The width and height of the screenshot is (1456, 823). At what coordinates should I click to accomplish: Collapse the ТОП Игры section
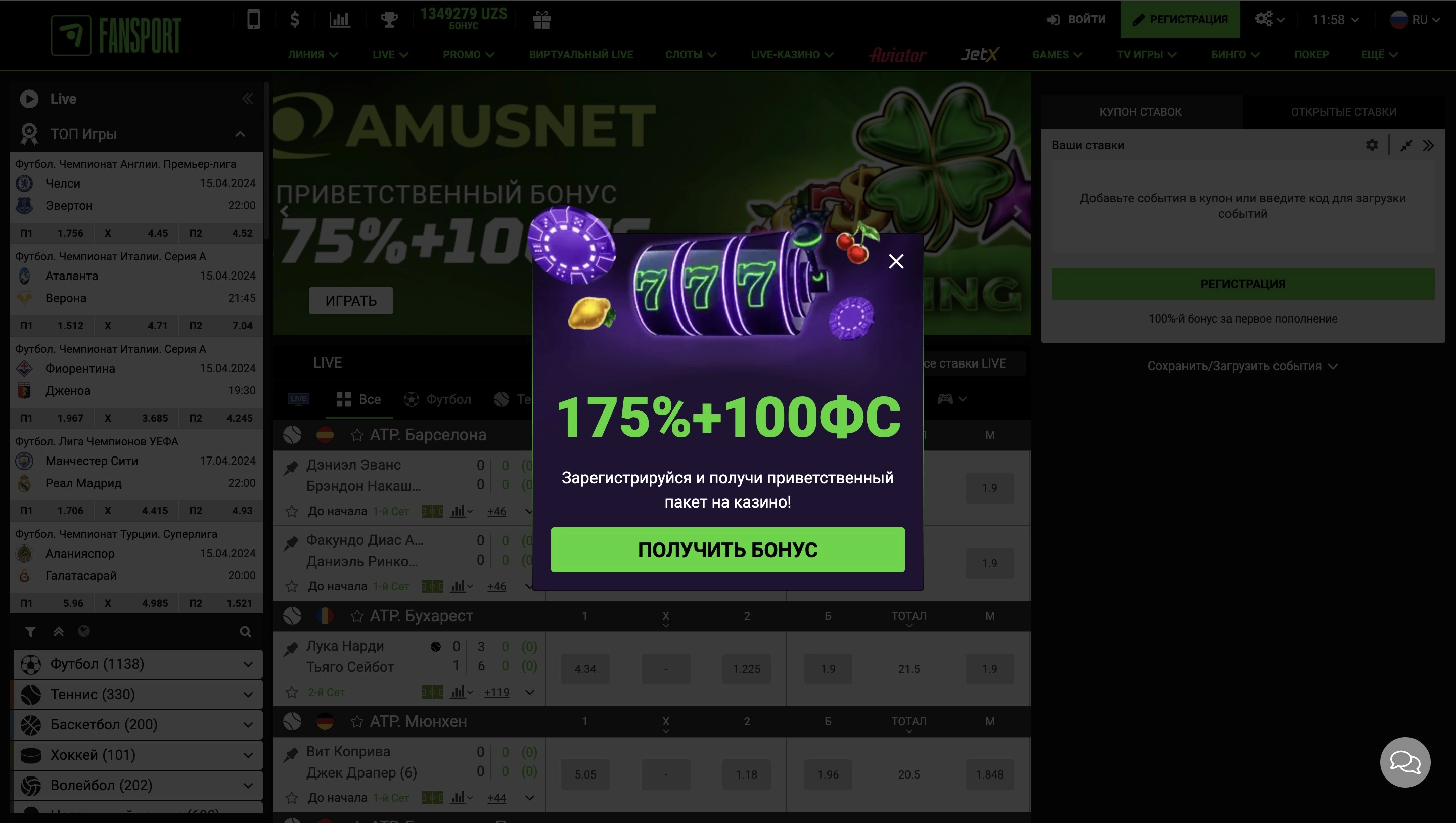coord(240,134)
